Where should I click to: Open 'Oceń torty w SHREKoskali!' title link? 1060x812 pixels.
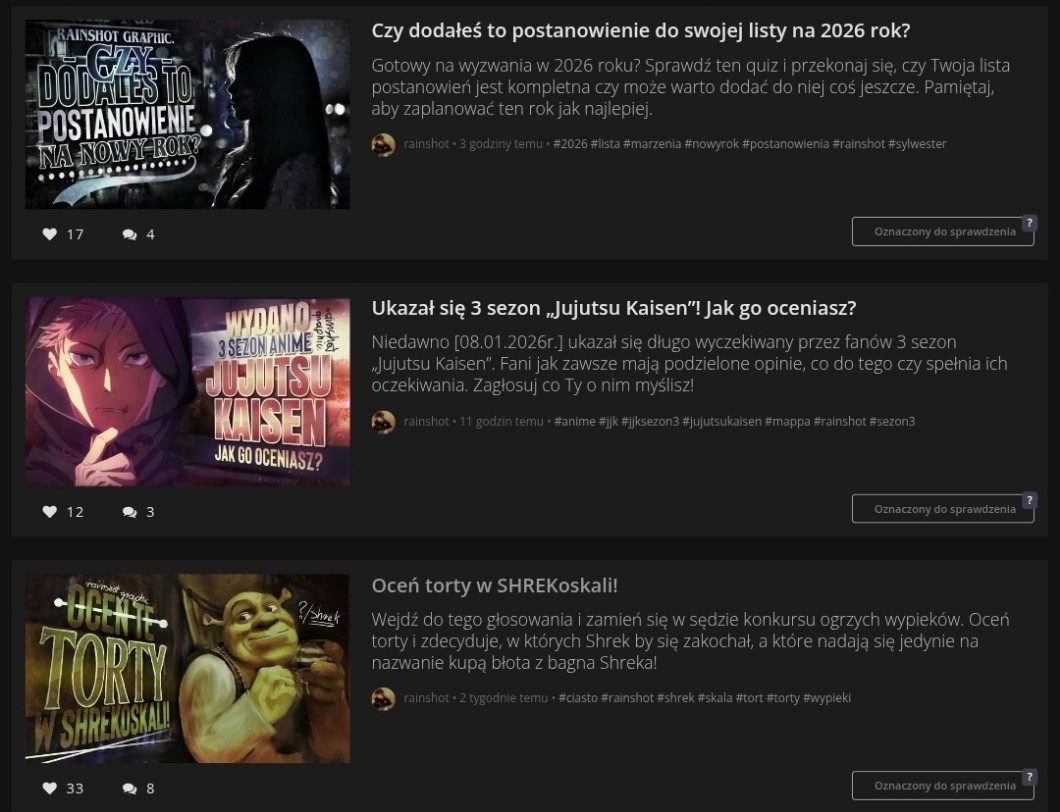pyautogui.click(x=495, y=586)
